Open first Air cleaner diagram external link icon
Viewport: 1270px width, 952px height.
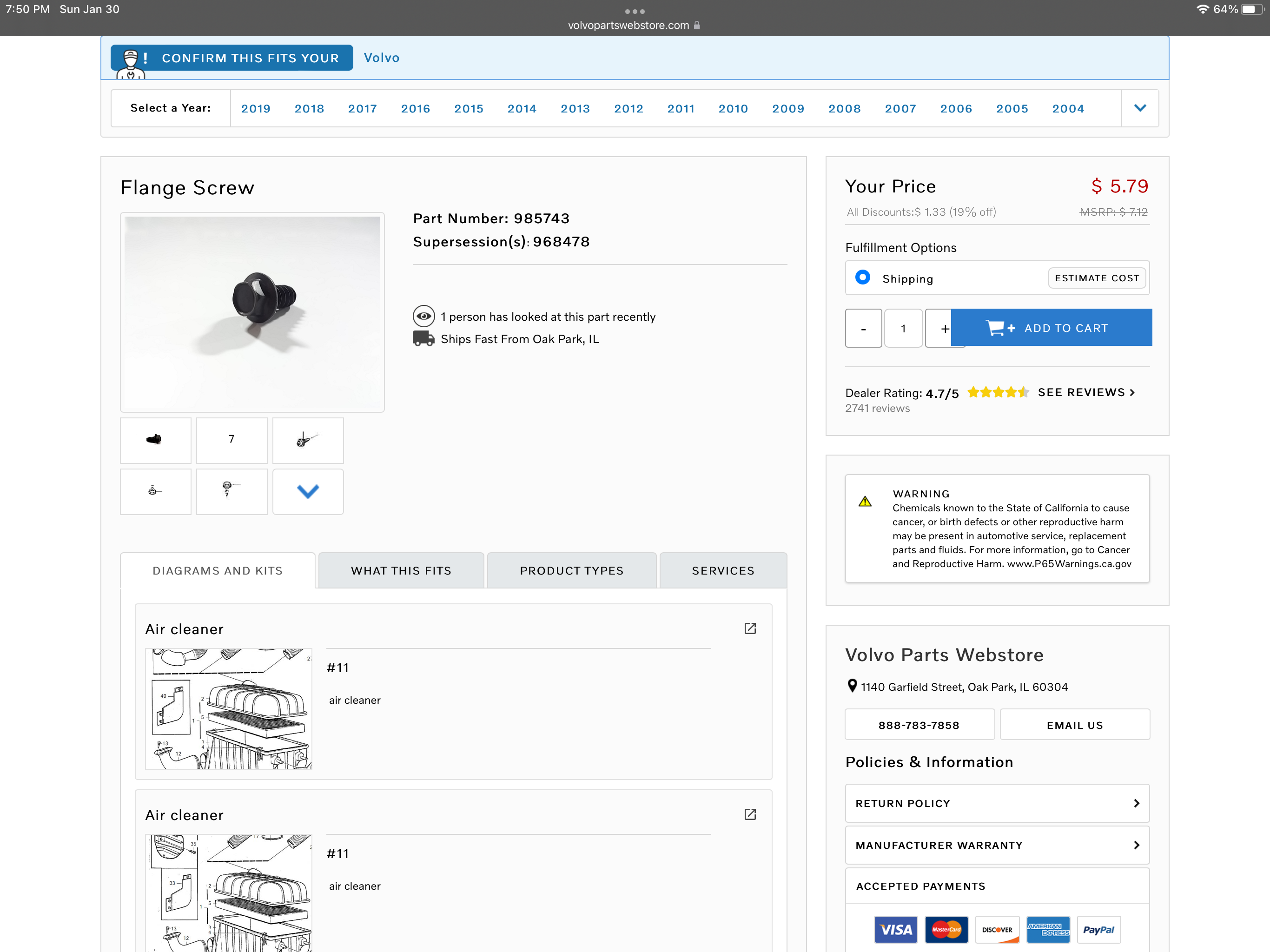pyautogui.click(x=750, y=628)
